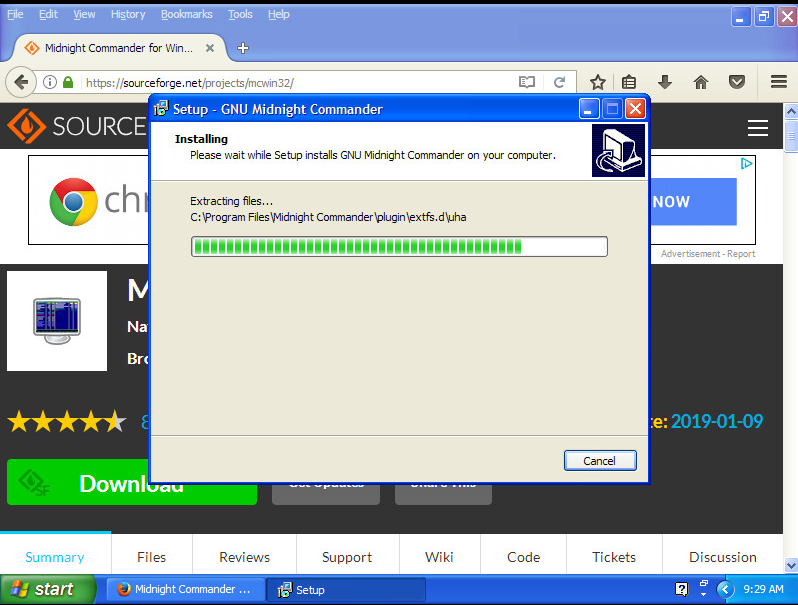Click the blue NOW button in advertisement
This screenshot has width=798, height=605.
point(694,201)
